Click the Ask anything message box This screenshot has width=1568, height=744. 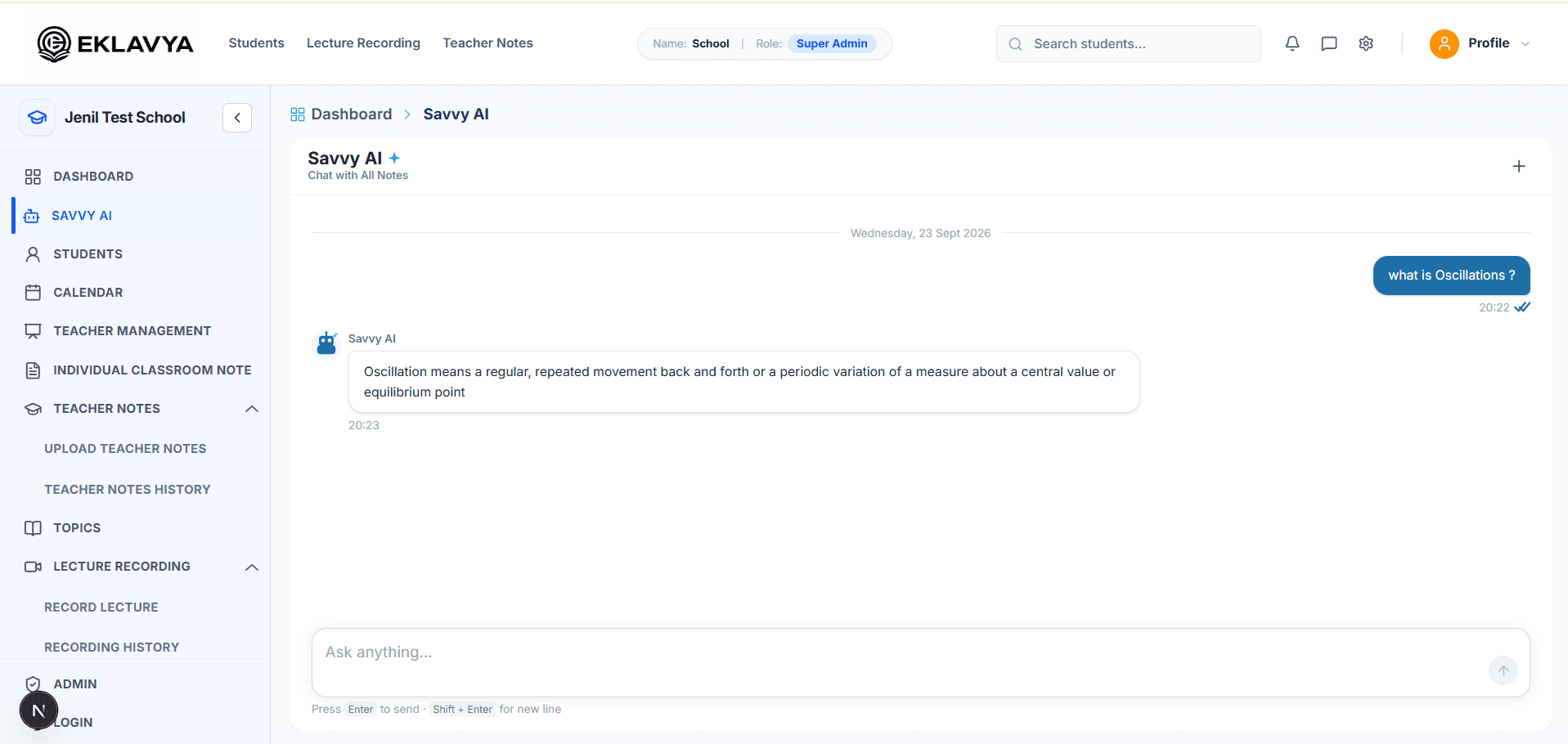(x=921, y=662)
